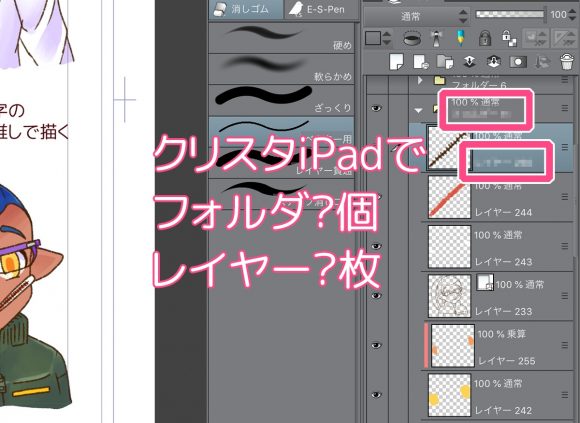Toggle the draft layer pencil icon
Screen dimensions: 580x423
pos(461,38)
